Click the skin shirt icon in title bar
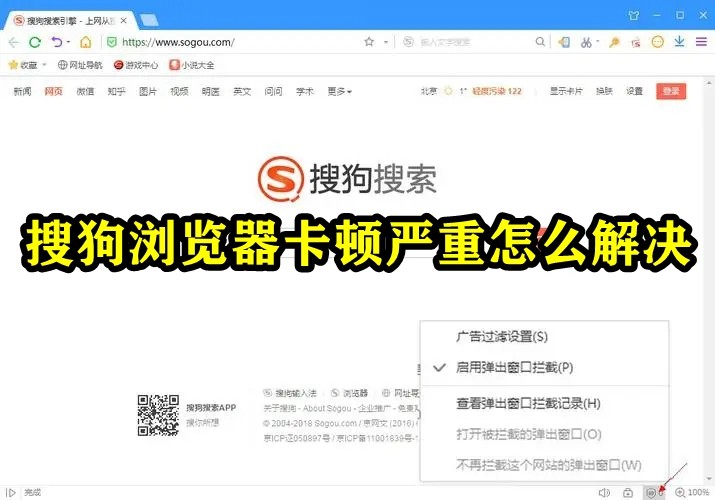 [633, 15]
